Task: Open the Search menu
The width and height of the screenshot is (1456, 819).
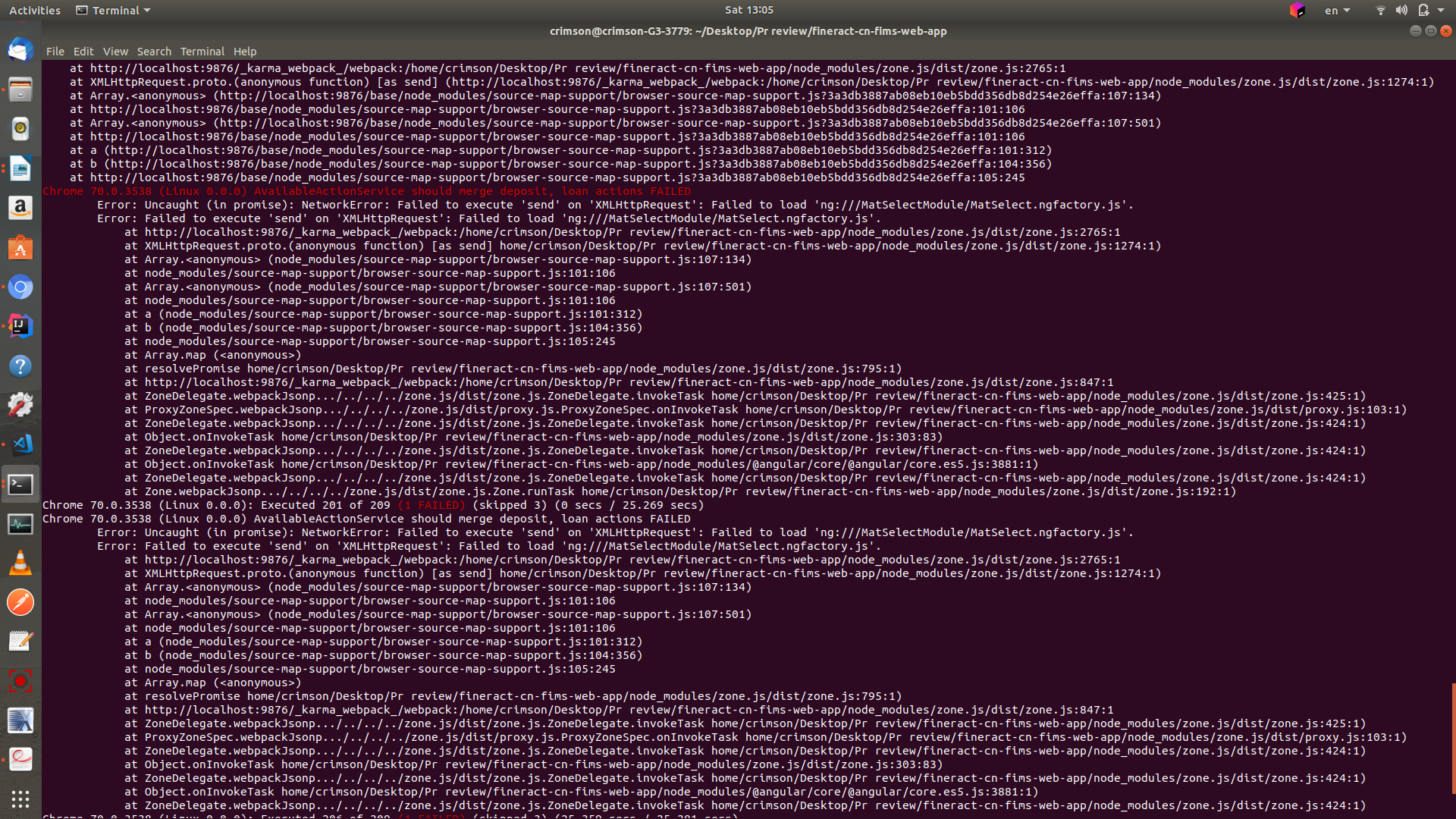Action: tap(154, 52)
